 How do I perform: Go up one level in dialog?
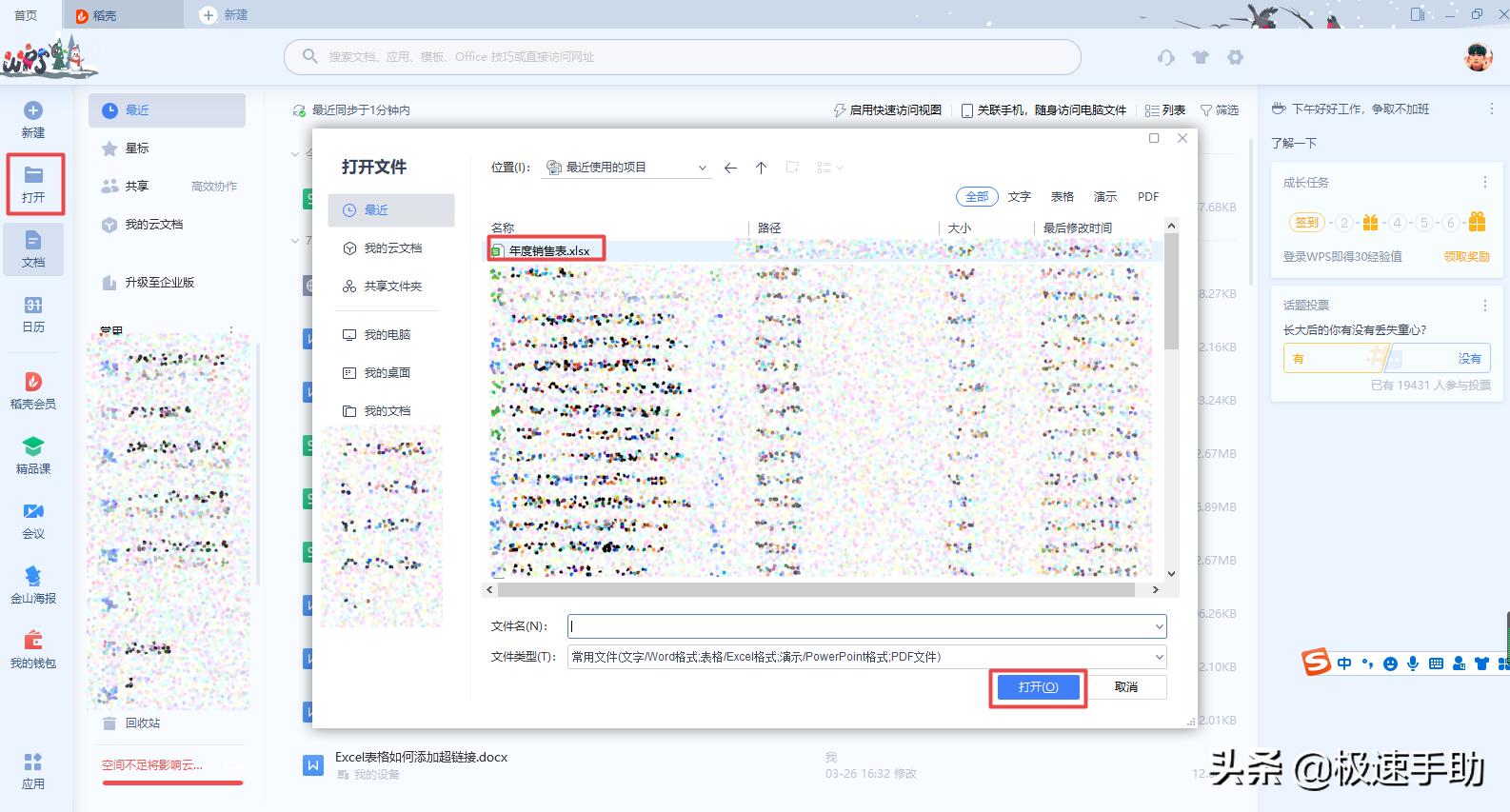(x=761, y=168)
